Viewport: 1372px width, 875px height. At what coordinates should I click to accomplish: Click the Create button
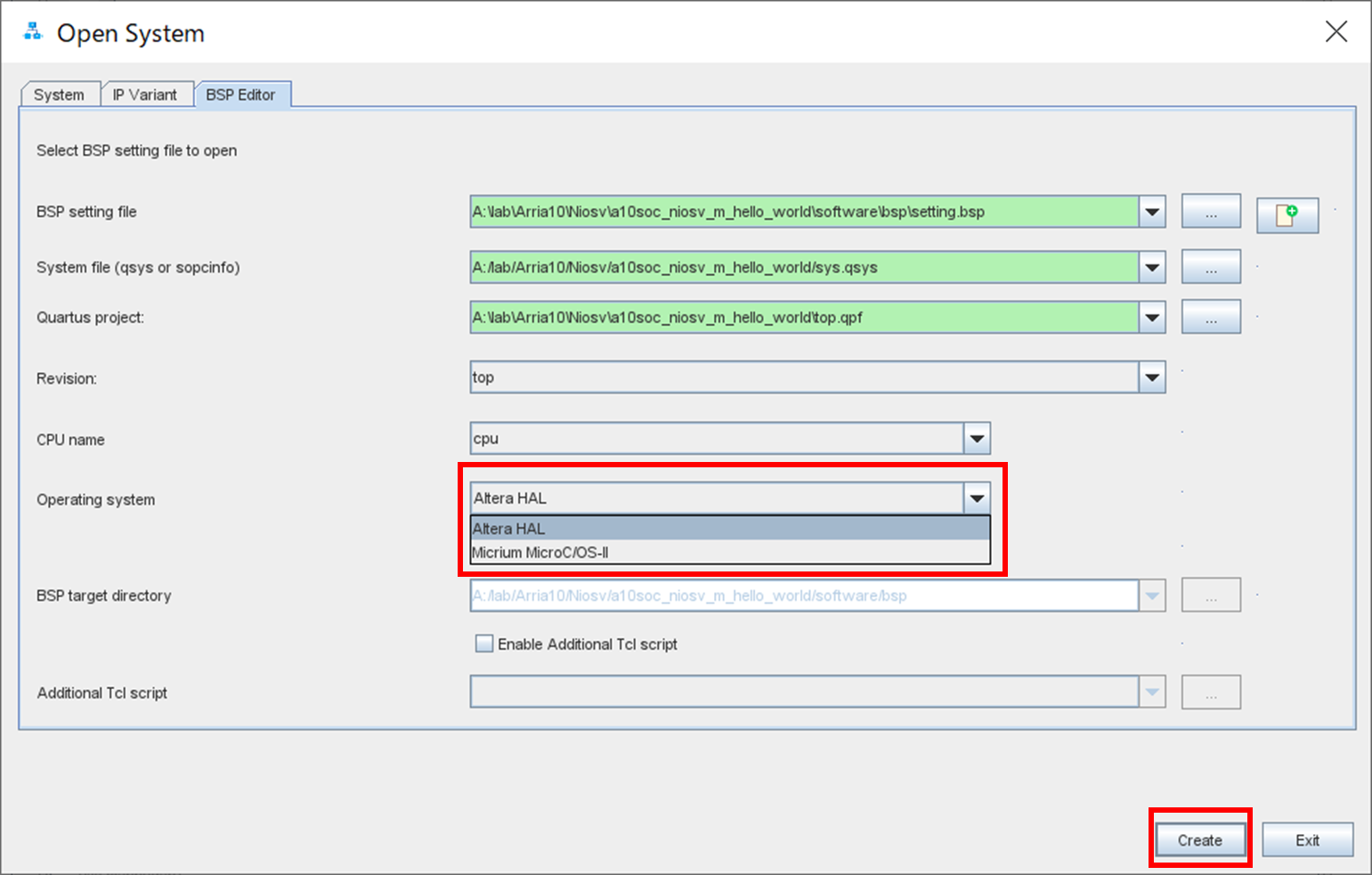pos(1199,839)
